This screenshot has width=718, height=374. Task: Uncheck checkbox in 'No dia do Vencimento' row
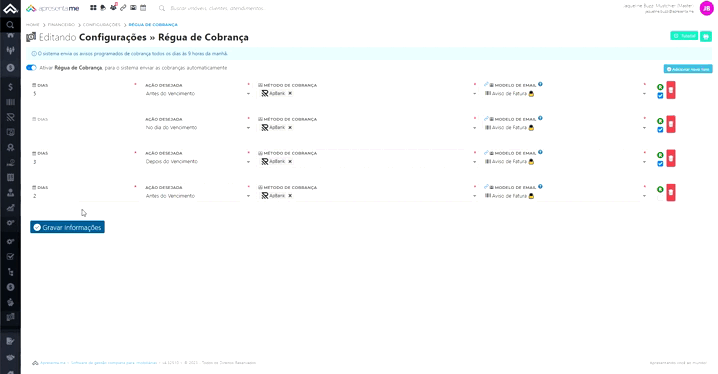pyautogui.click(x=660, y=130)
